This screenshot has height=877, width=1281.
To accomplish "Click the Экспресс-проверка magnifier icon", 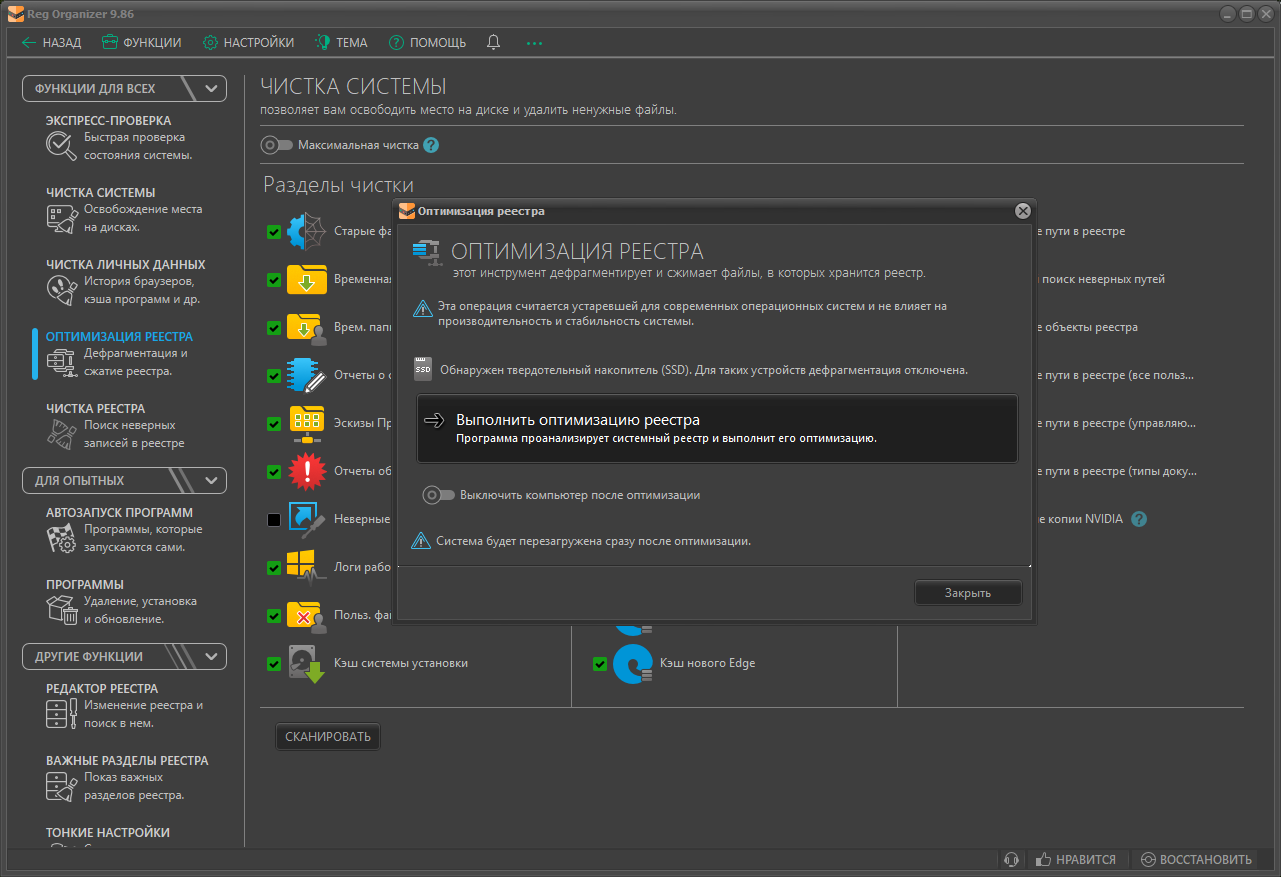I will [61, 146].
